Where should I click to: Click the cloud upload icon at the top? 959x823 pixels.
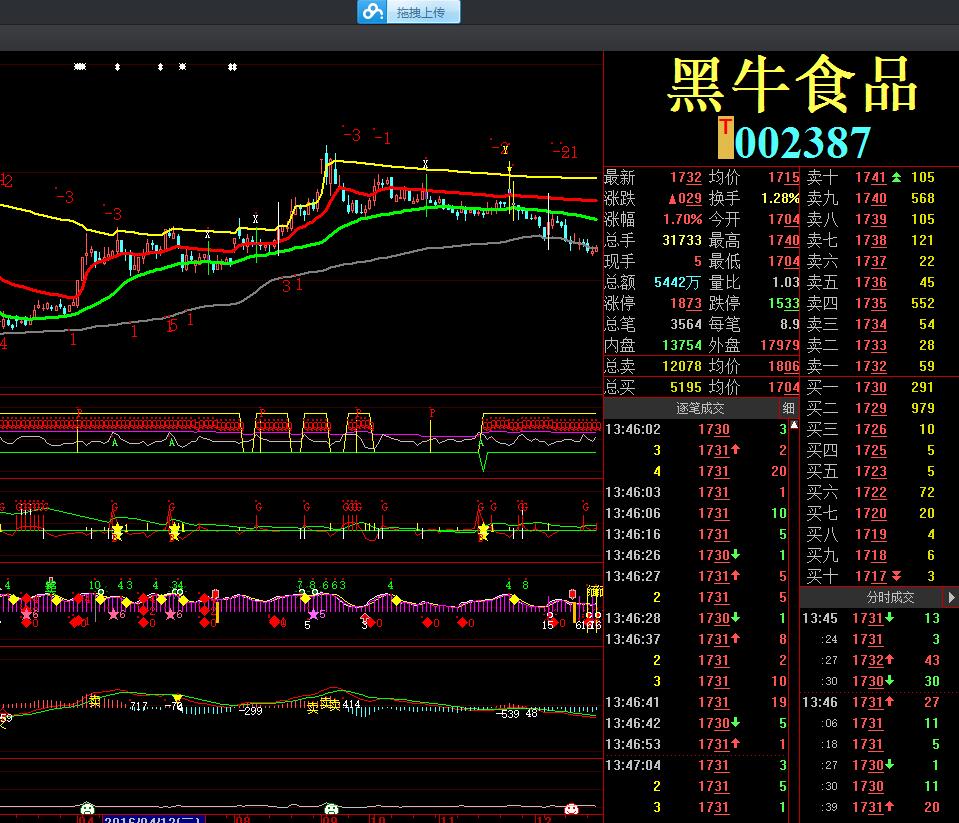click(372, 12)
